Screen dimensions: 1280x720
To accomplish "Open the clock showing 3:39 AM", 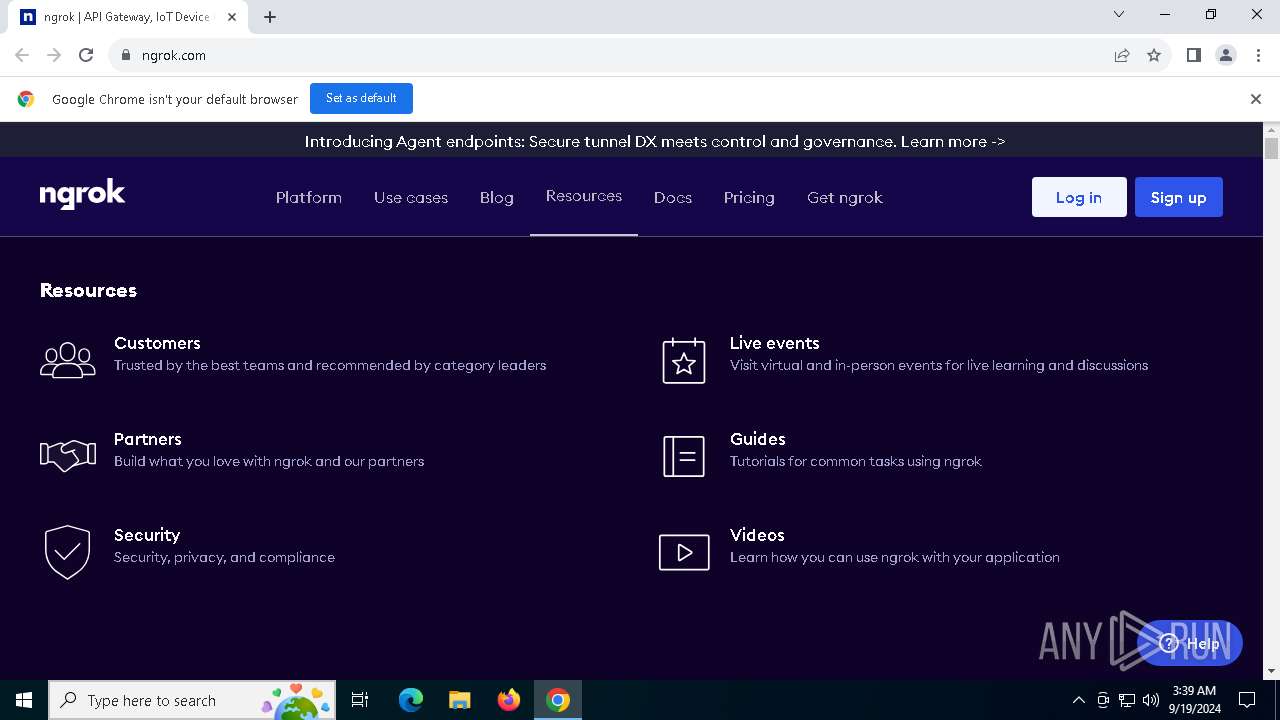I will point(1194,700).
